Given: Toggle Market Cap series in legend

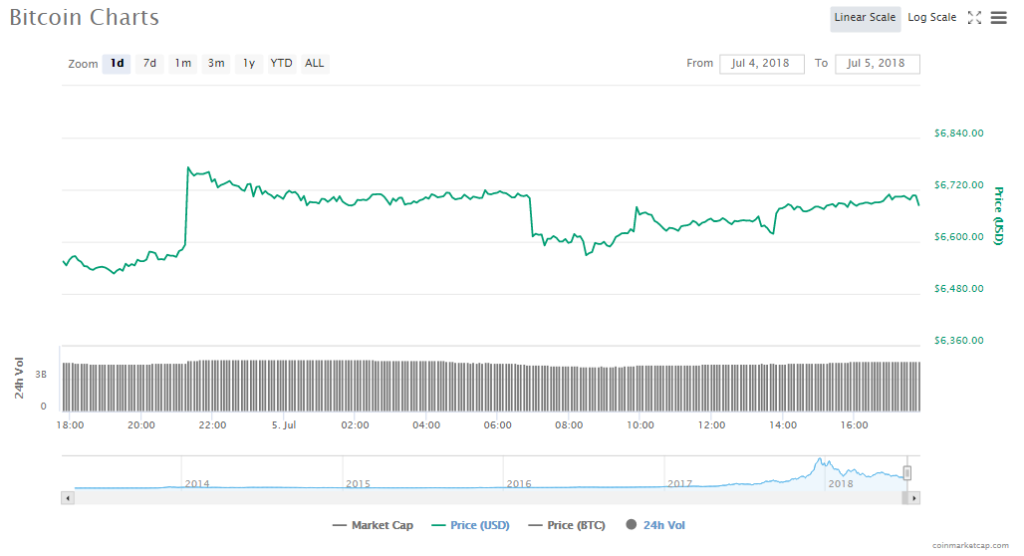Looking at the screenshot, I should (x=373, y=525).
